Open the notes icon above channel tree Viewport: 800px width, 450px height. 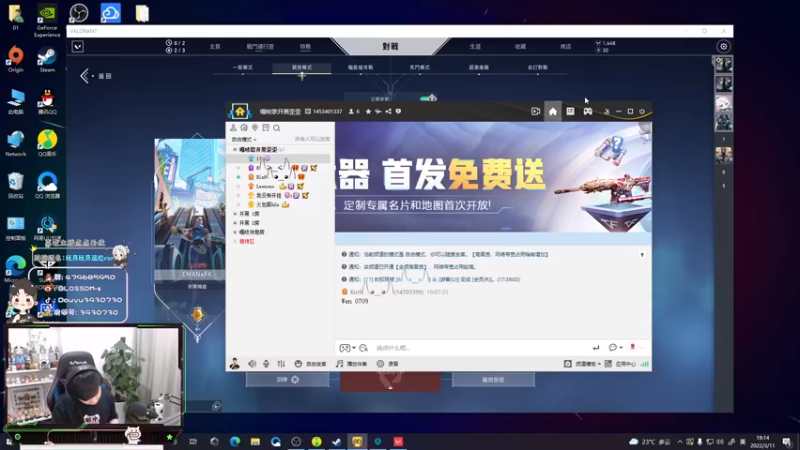pos(266,128)
